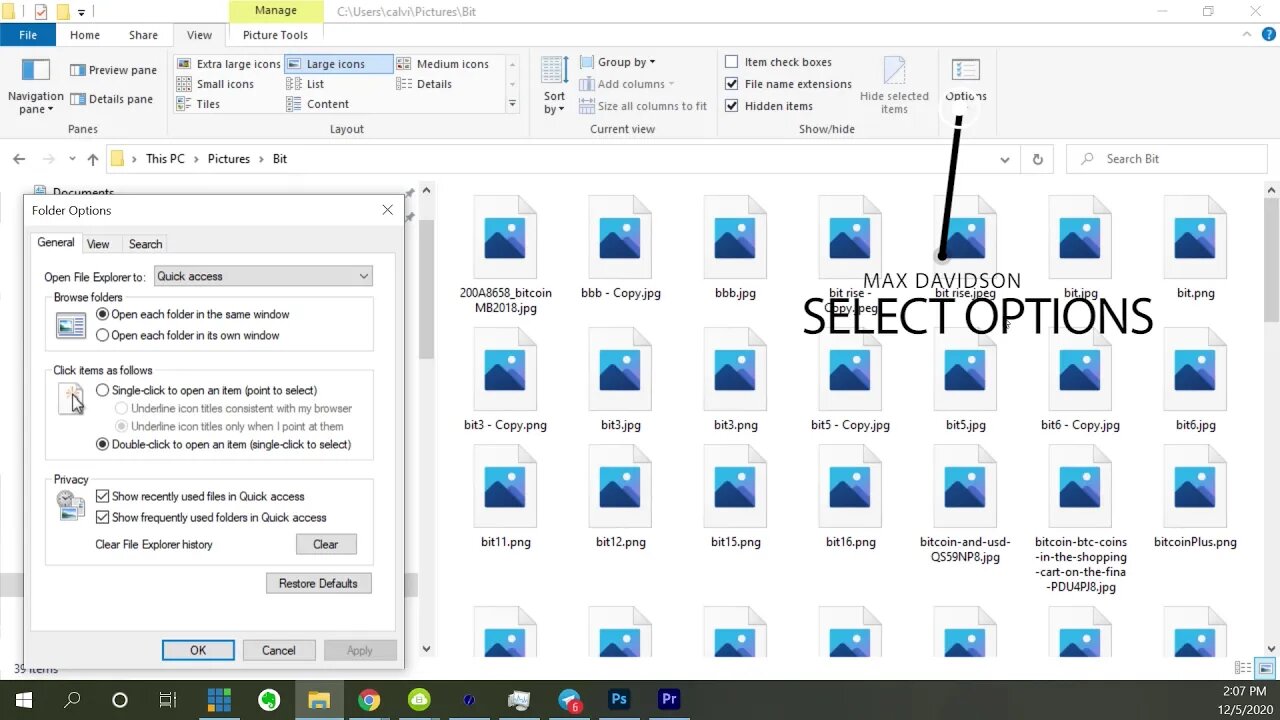Expand the Add columns dropdown
Viewport: 1280px width, 720px height.
[627, 84]
